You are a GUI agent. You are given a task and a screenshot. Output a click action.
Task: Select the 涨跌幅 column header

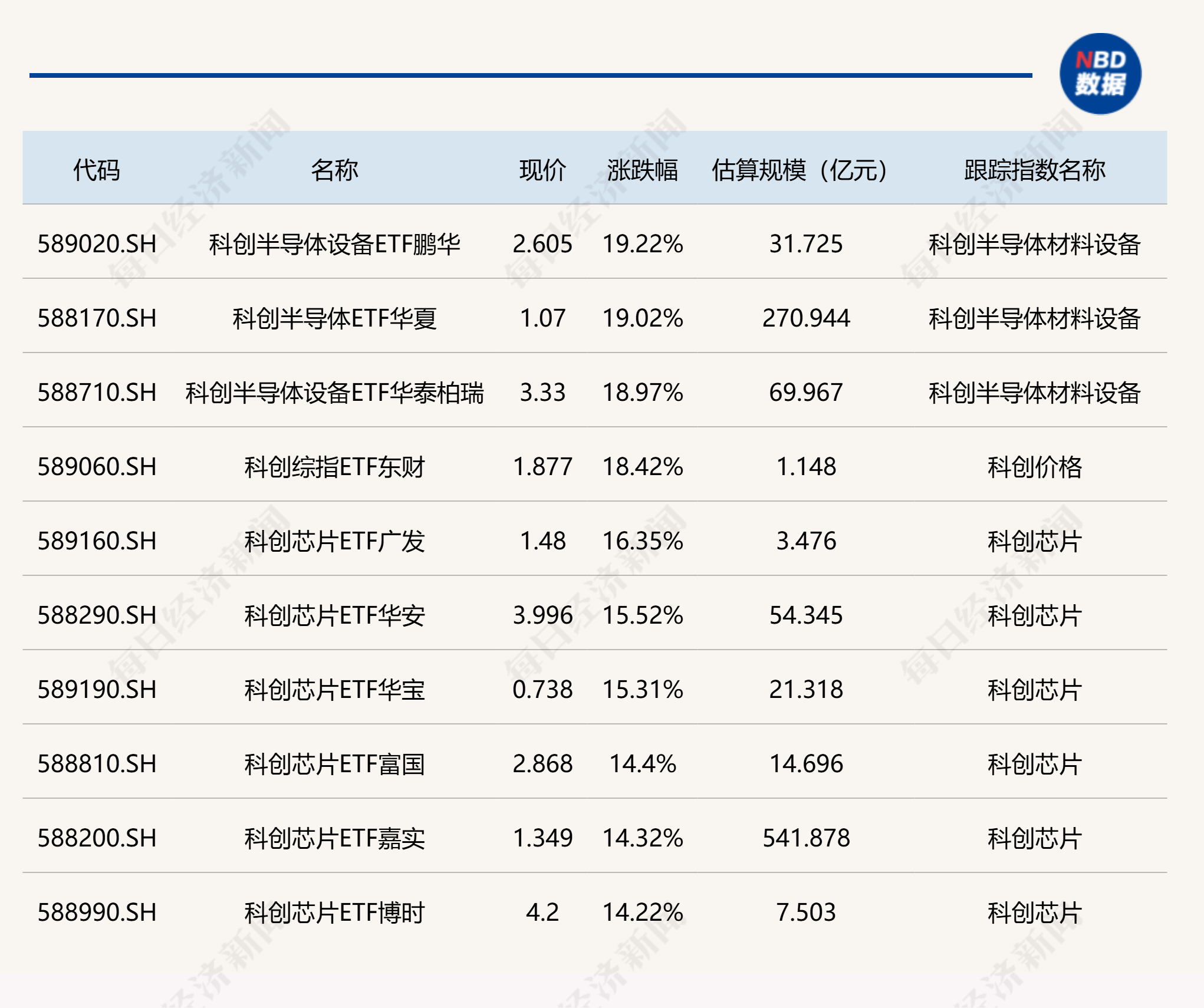coord(643,170)
